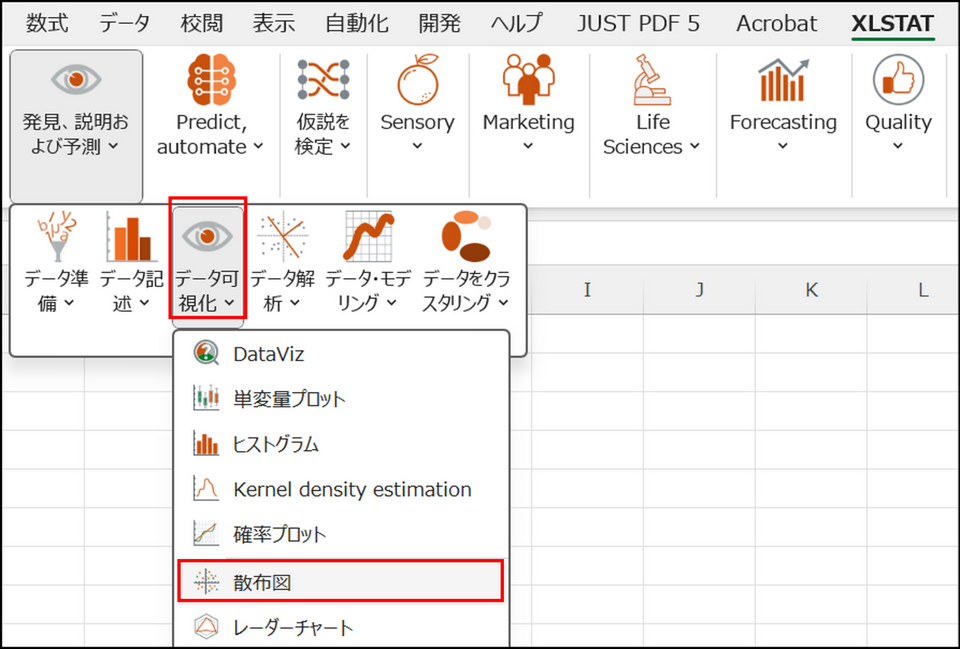Click the データ準備 funnel icon
This screenshot has width=960, height=649.
(57, 236)
